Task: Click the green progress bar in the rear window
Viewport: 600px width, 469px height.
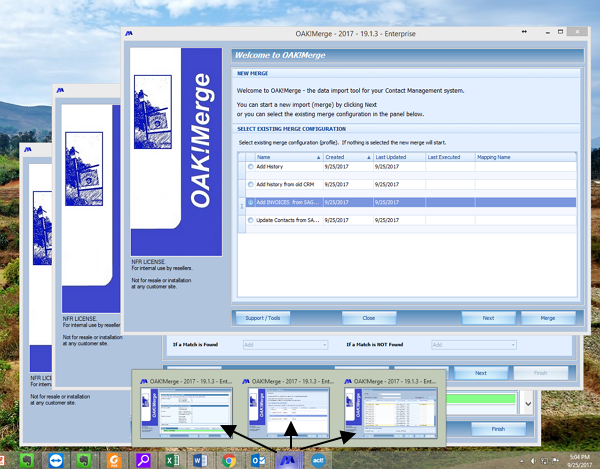Action: click(481, 399)
